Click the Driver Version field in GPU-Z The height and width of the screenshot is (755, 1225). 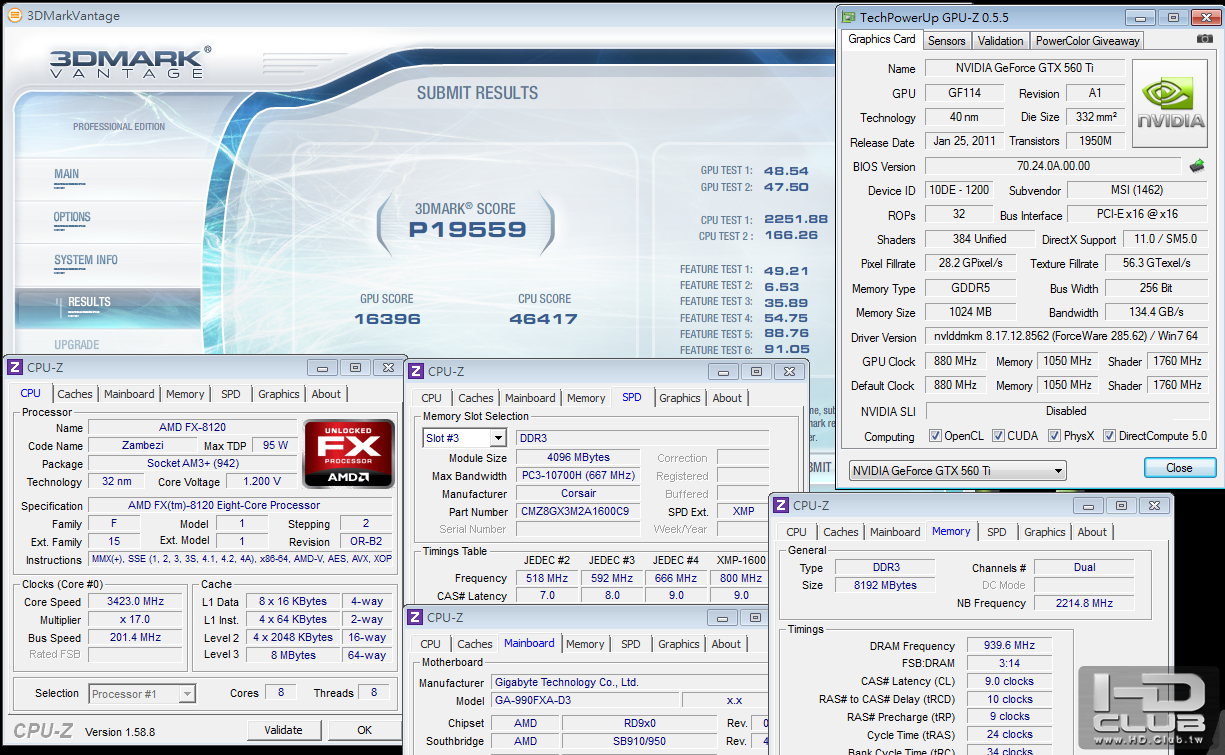tap(1065, 337)
